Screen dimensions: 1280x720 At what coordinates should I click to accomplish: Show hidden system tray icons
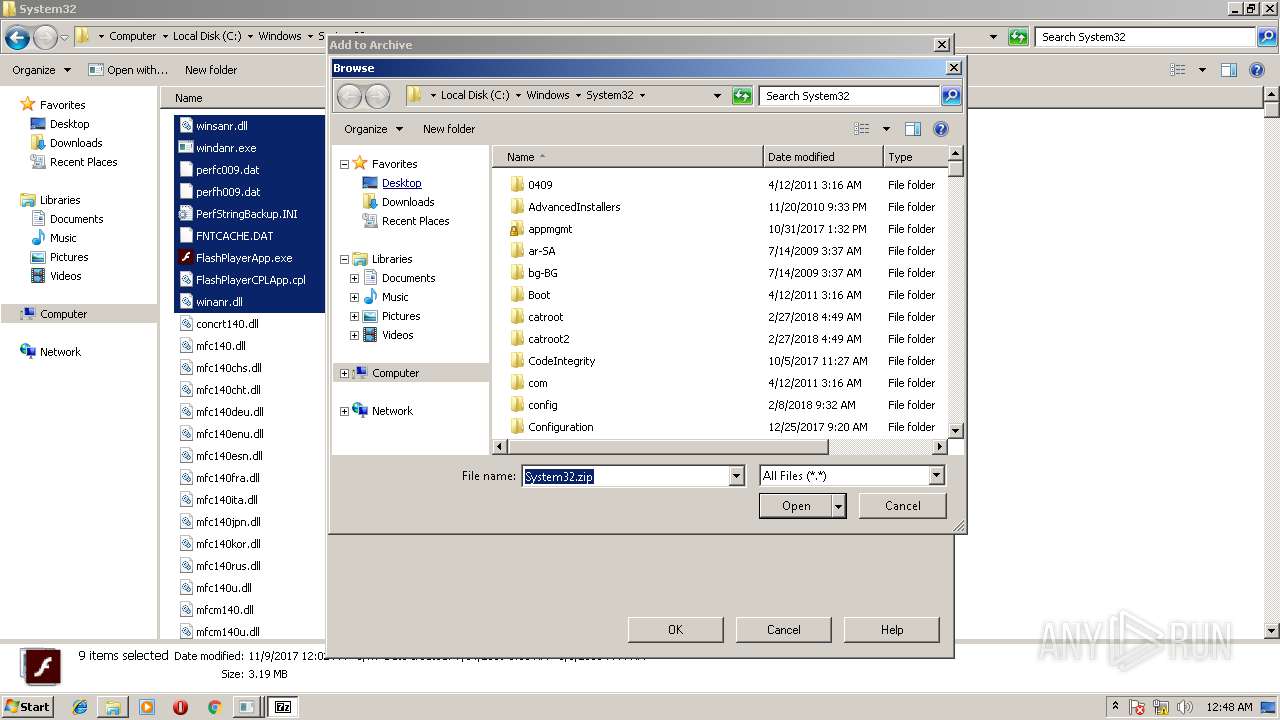pyautogui.click(x=1116, y=707)
